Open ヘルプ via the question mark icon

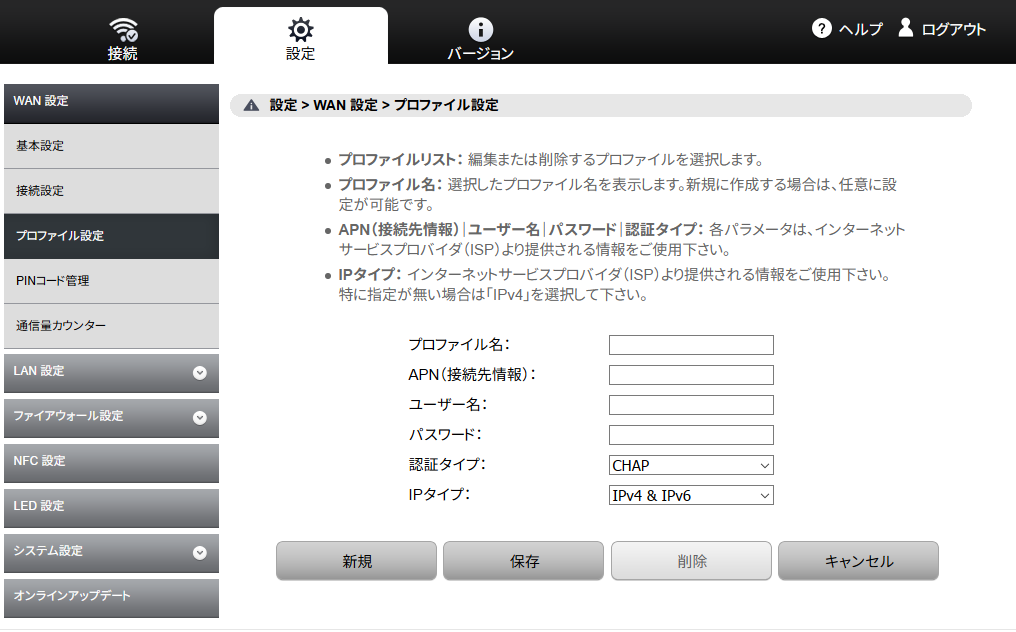[820, 29]
